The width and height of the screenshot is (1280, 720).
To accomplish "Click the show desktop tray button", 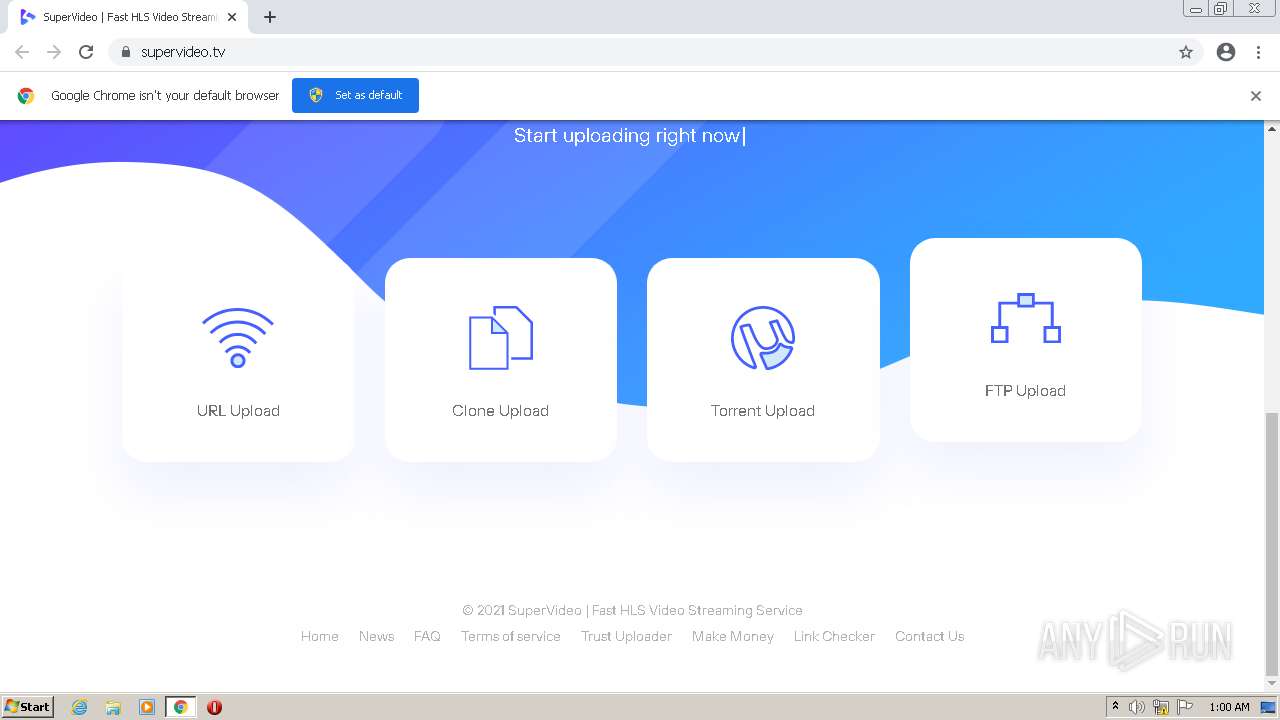I will click(1269, 707).
